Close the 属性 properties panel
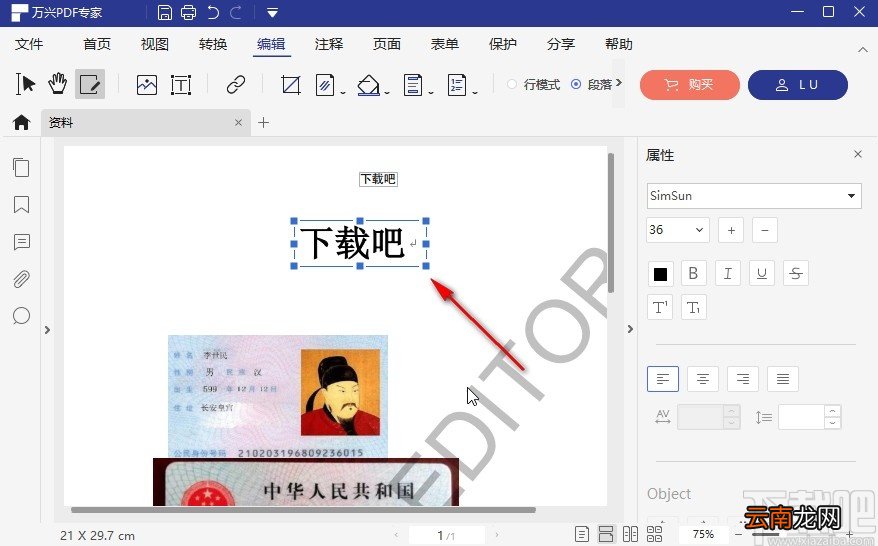 click(858, 154)
